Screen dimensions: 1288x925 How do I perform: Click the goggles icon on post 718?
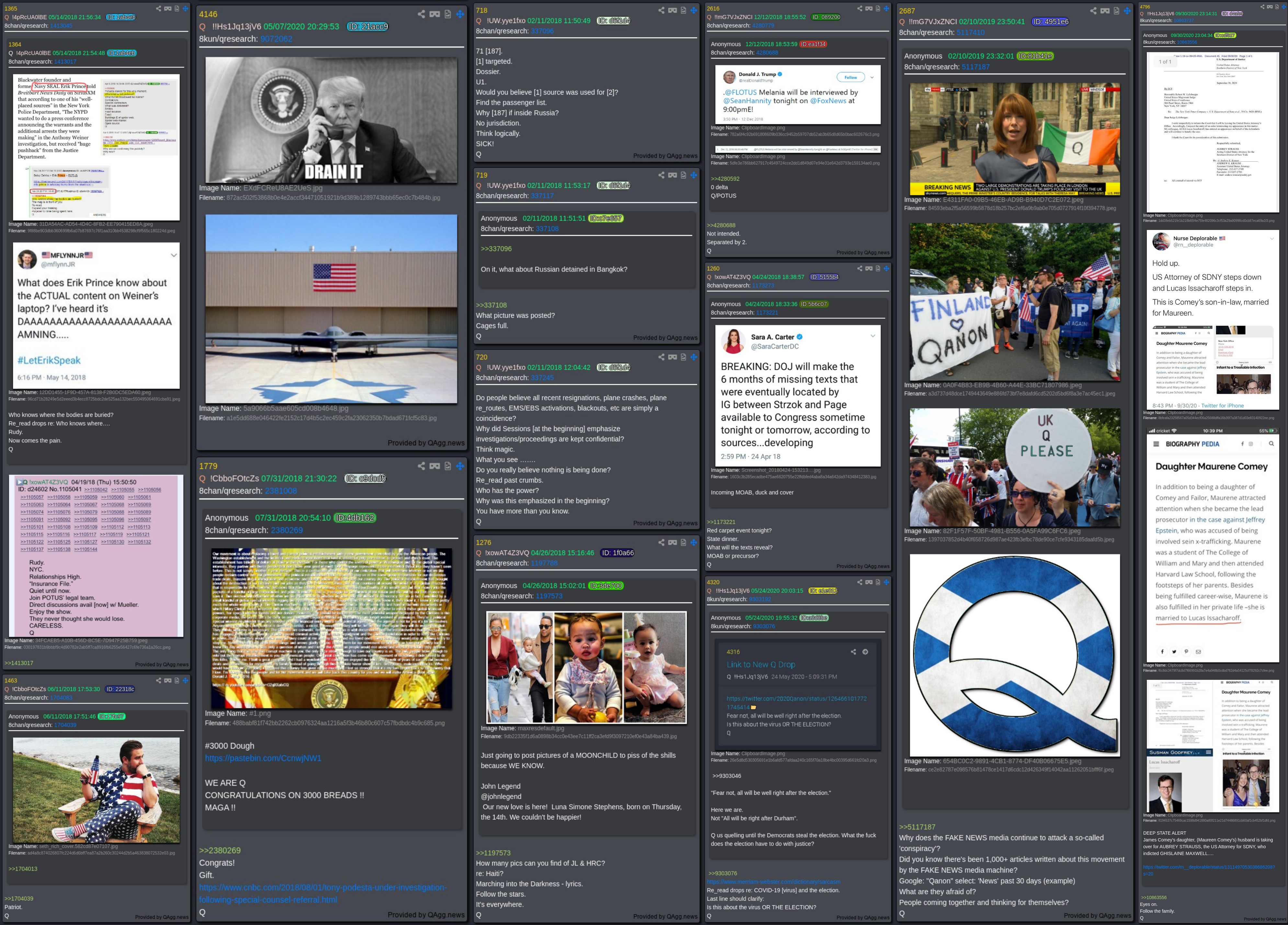[672, 10]
